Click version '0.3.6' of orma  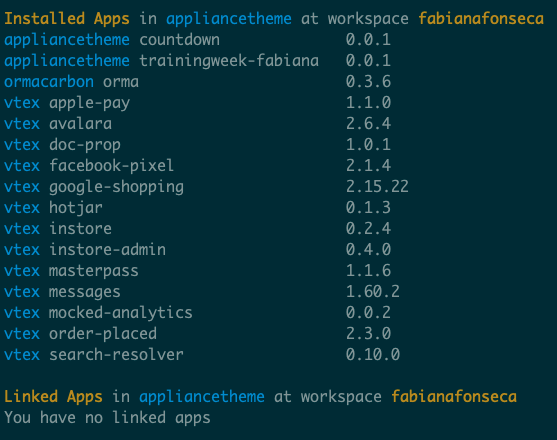[x=368, y=81]
